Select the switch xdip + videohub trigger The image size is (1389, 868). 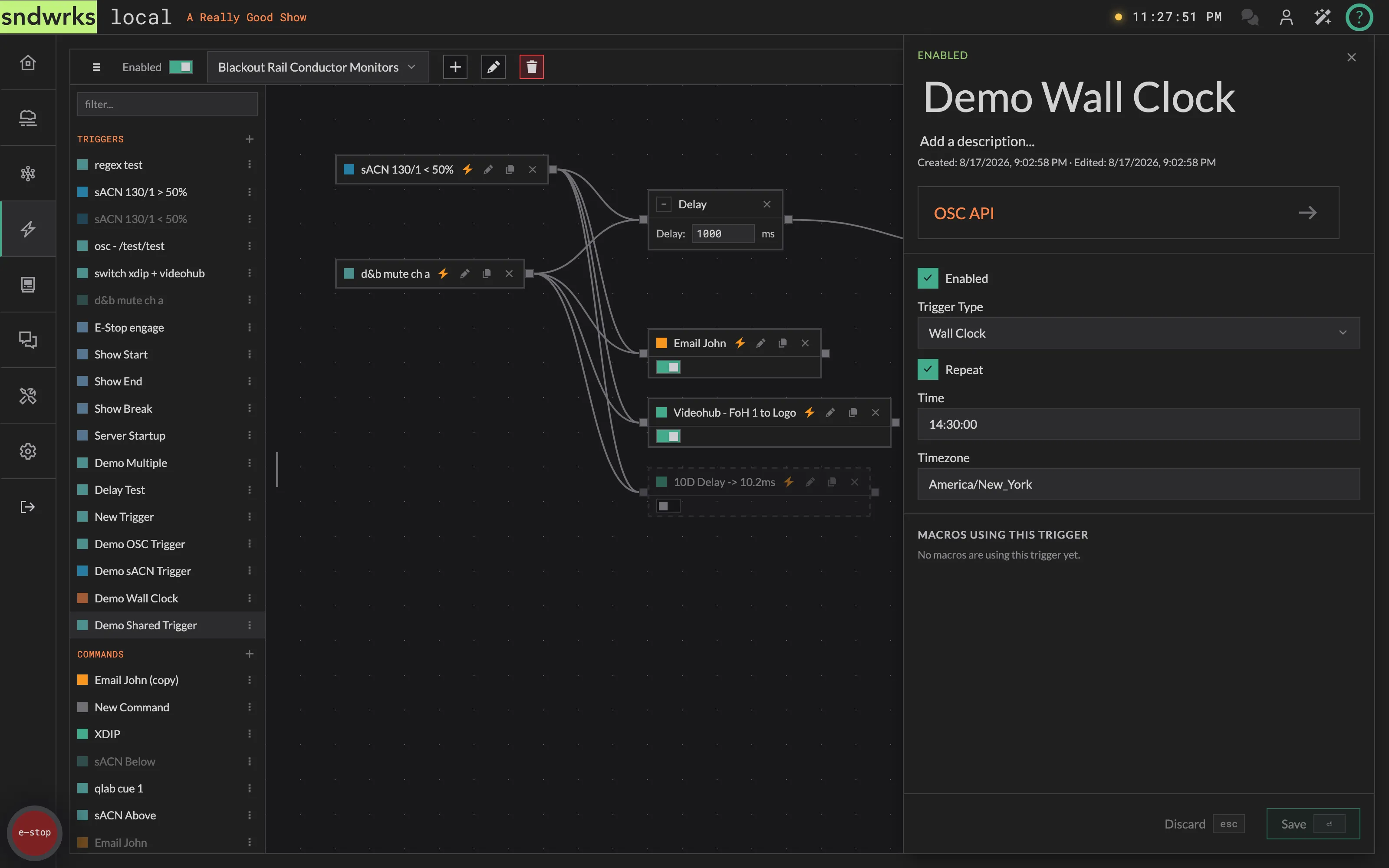[x=167, y=273]
